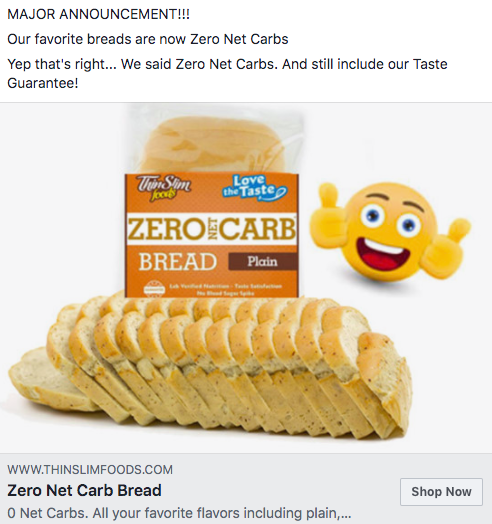Click 'Our favorite breads are now Zero Net Carbs' line
The image size is (492, 524).
pyautogui.click(x=148, y=39)
